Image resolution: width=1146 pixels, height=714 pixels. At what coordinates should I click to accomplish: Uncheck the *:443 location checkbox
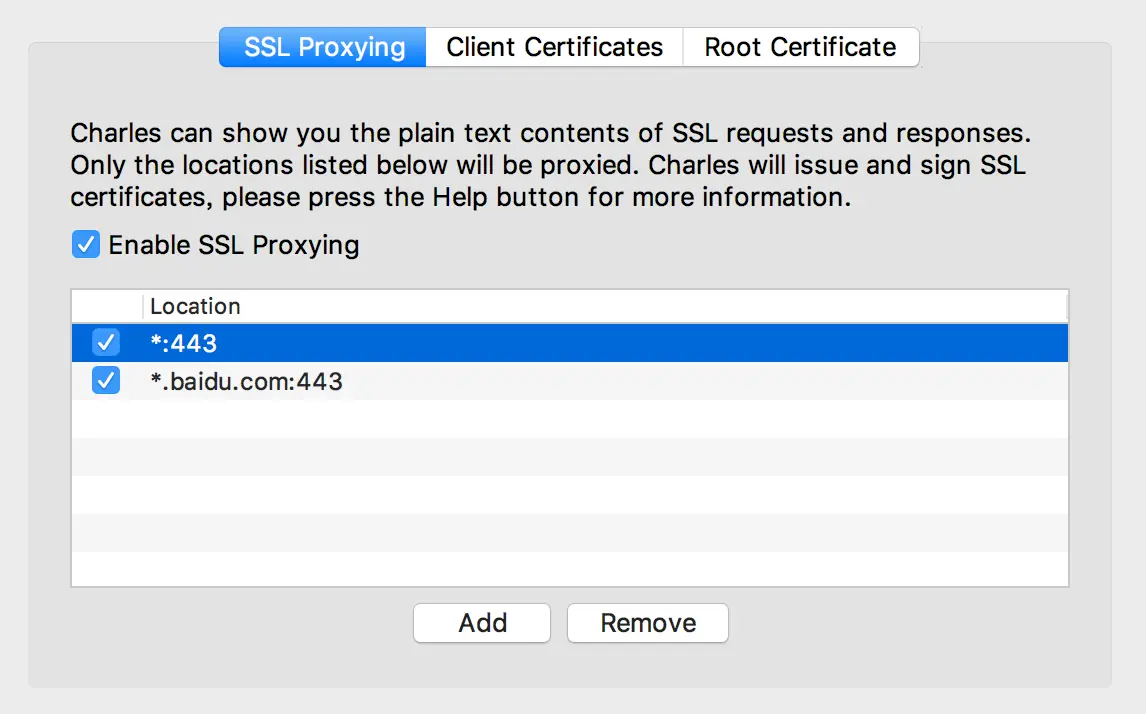pyautogui.click(x=106, y=342)
